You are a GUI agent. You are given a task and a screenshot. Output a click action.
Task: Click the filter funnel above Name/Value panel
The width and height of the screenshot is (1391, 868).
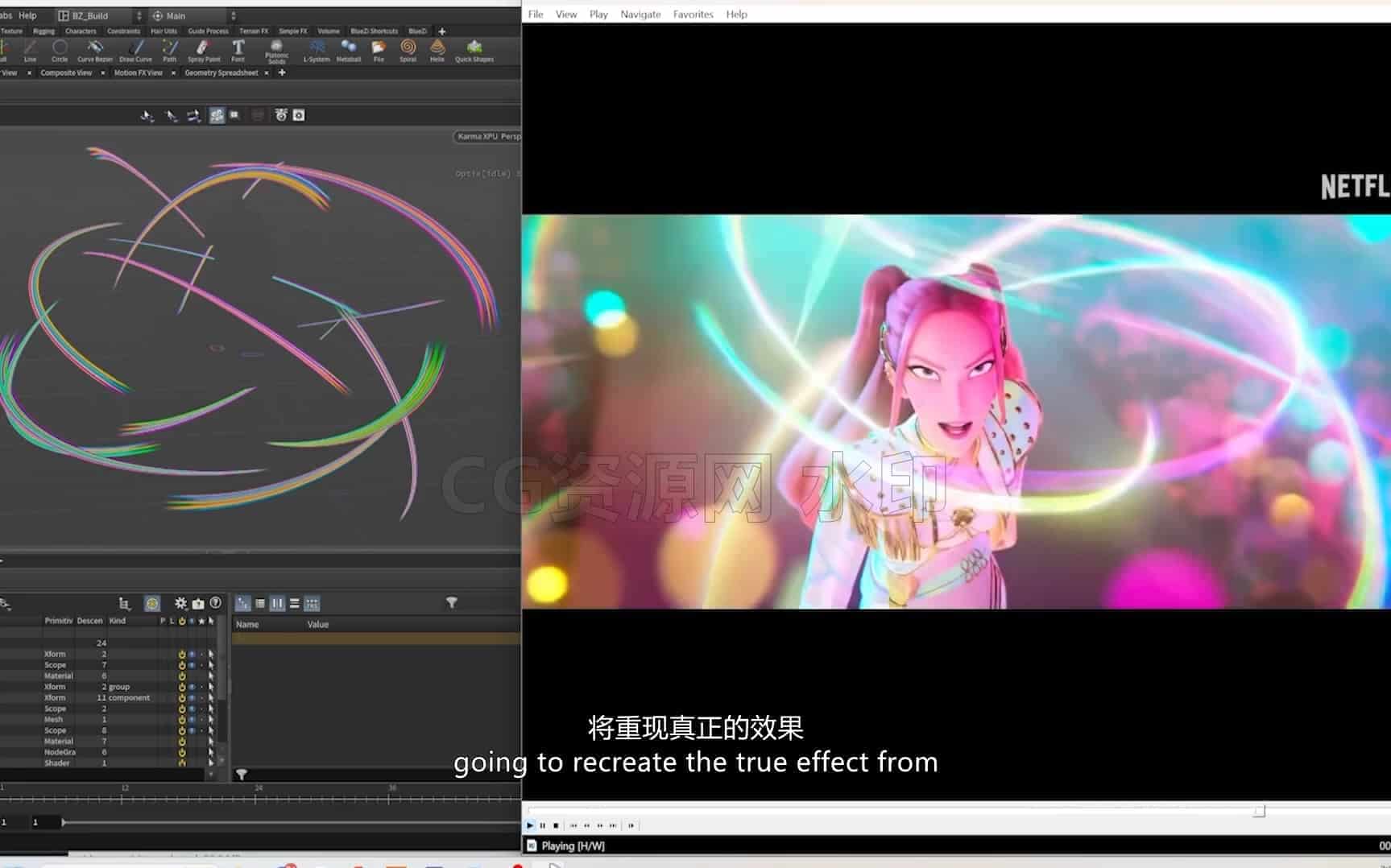click(452, 602)
